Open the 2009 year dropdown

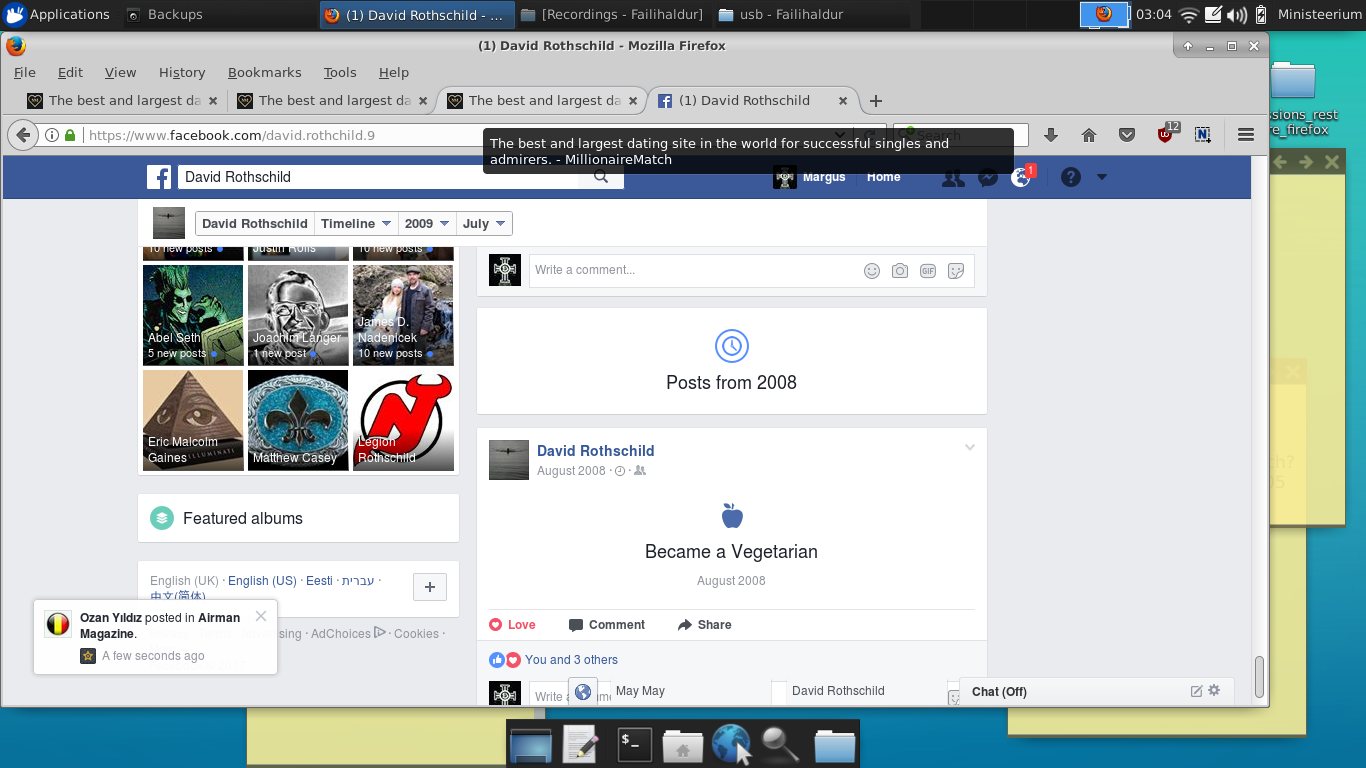click(427, 224)
